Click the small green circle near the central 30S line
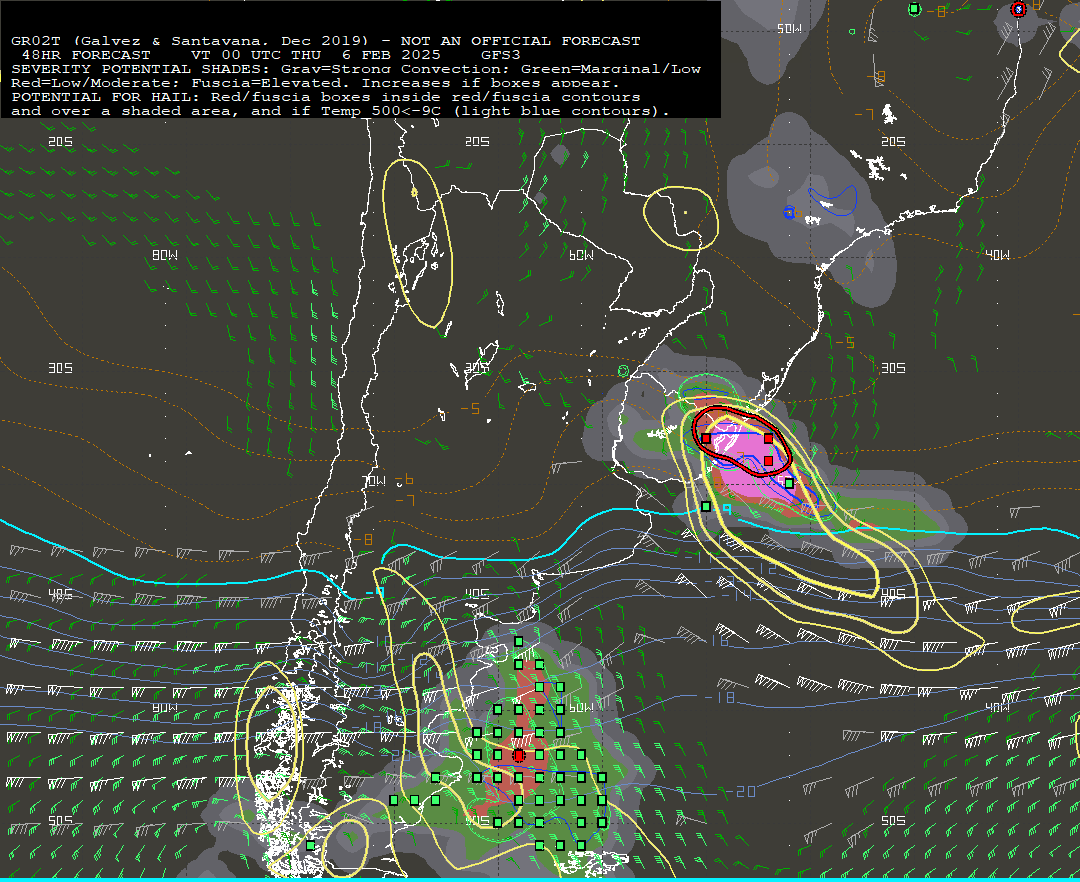1080x882 pixels. click(x=623, y=370)
